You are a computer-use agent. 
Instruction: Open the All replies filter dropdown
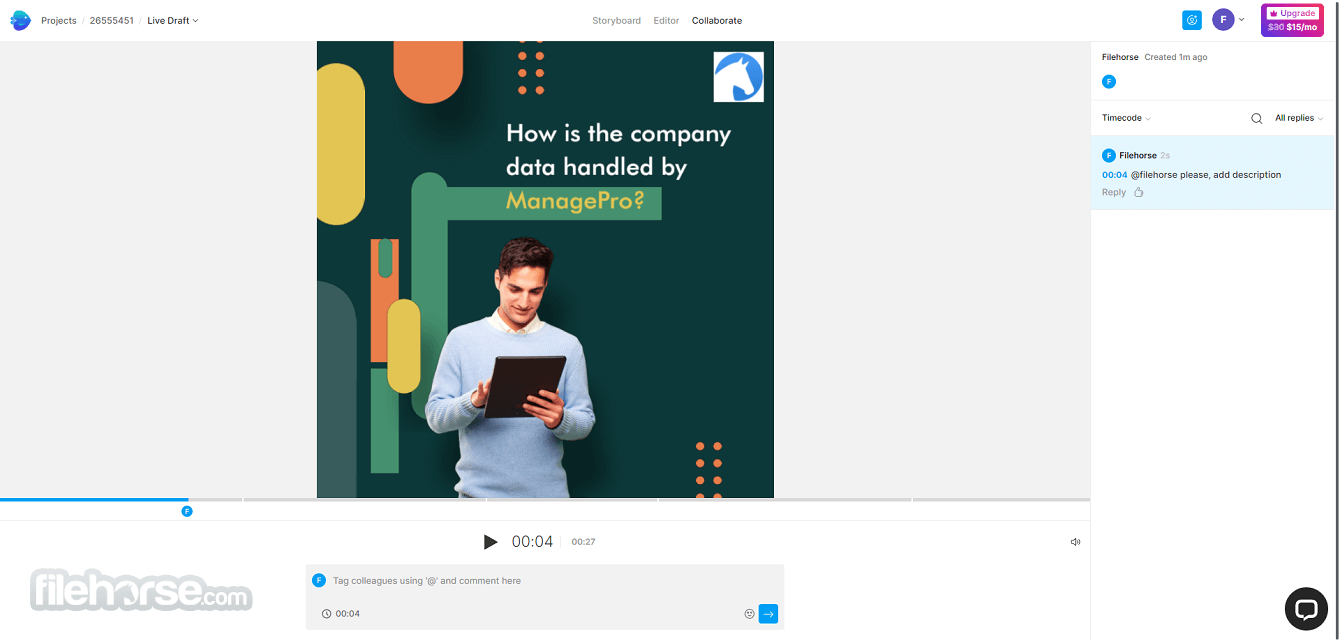click(1299, 118)
